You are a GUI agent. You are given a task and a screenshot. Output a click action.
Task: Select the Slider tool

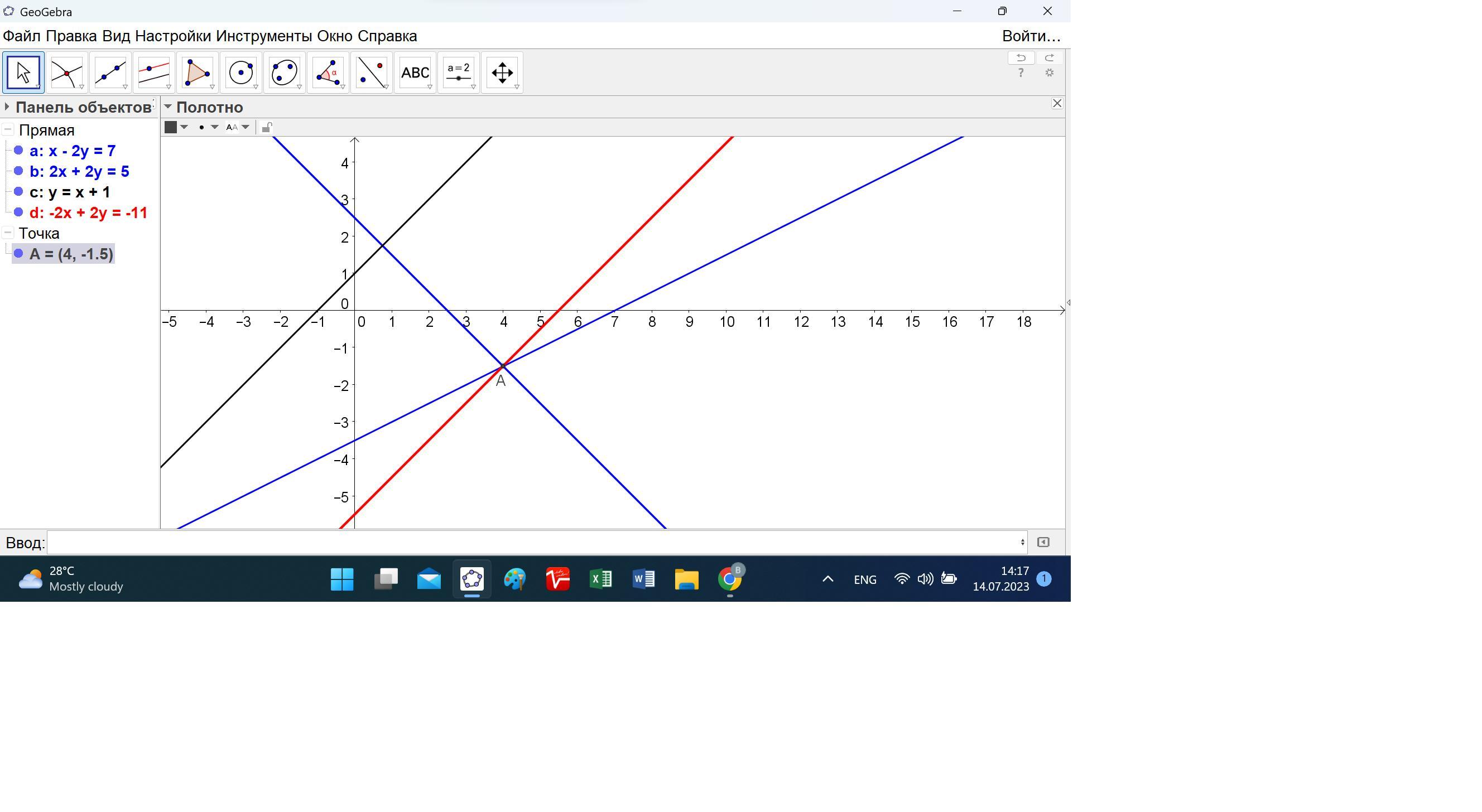click(x=459, y=72)
